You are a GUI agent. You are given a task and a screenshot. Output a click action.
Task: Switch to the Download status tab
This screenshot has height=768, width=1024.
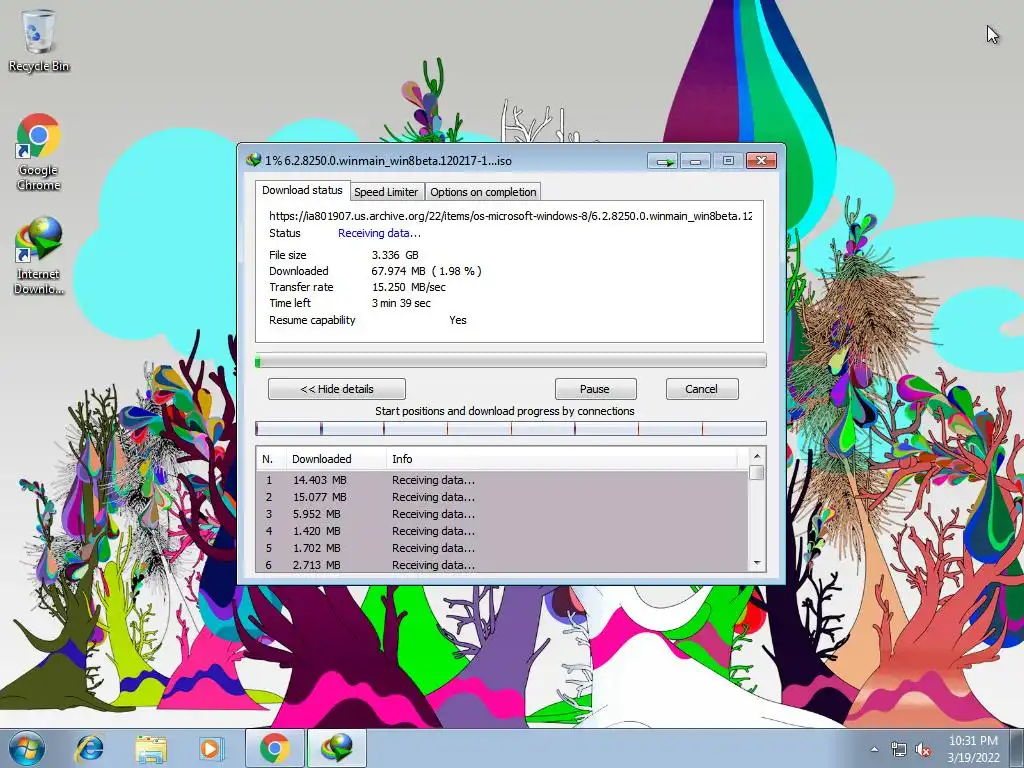(x=302, y=190)
